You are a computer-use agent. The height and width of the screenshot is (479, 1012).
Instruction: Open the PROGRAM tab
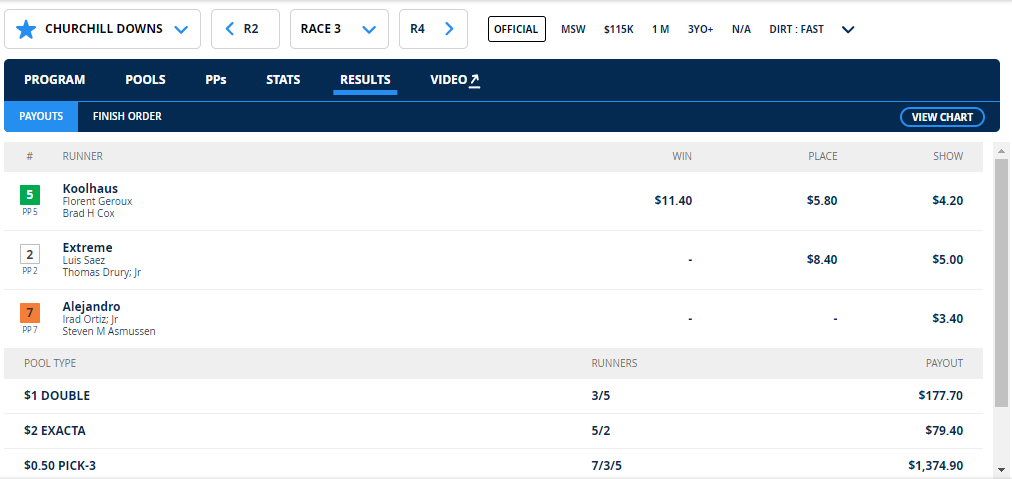[x=55, y=80]
